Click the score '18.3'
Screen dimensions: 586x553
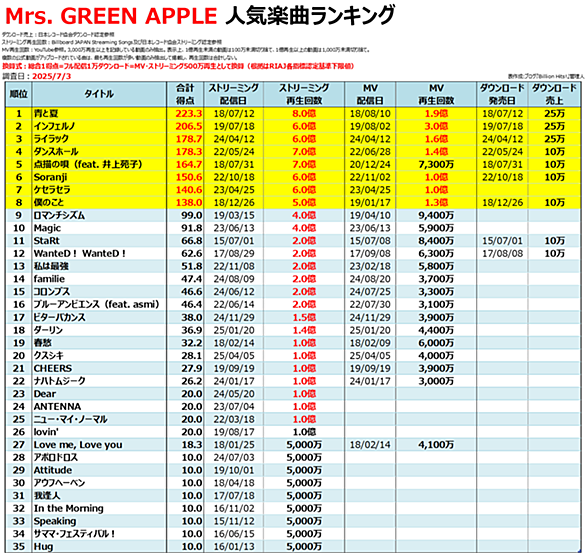(192, 445)
